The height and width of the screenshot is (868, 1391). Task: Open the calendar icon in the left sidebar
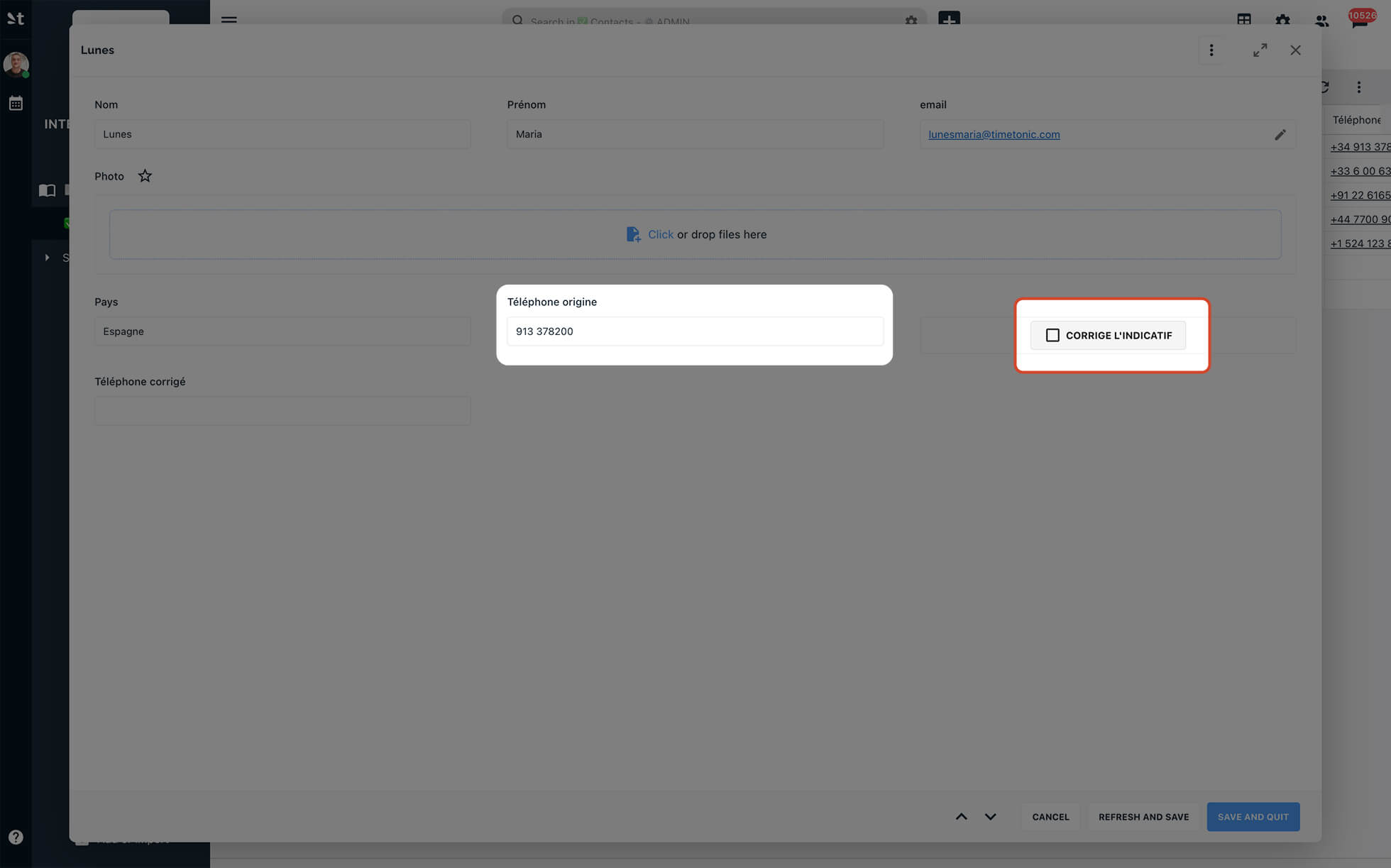click(16, 104)
